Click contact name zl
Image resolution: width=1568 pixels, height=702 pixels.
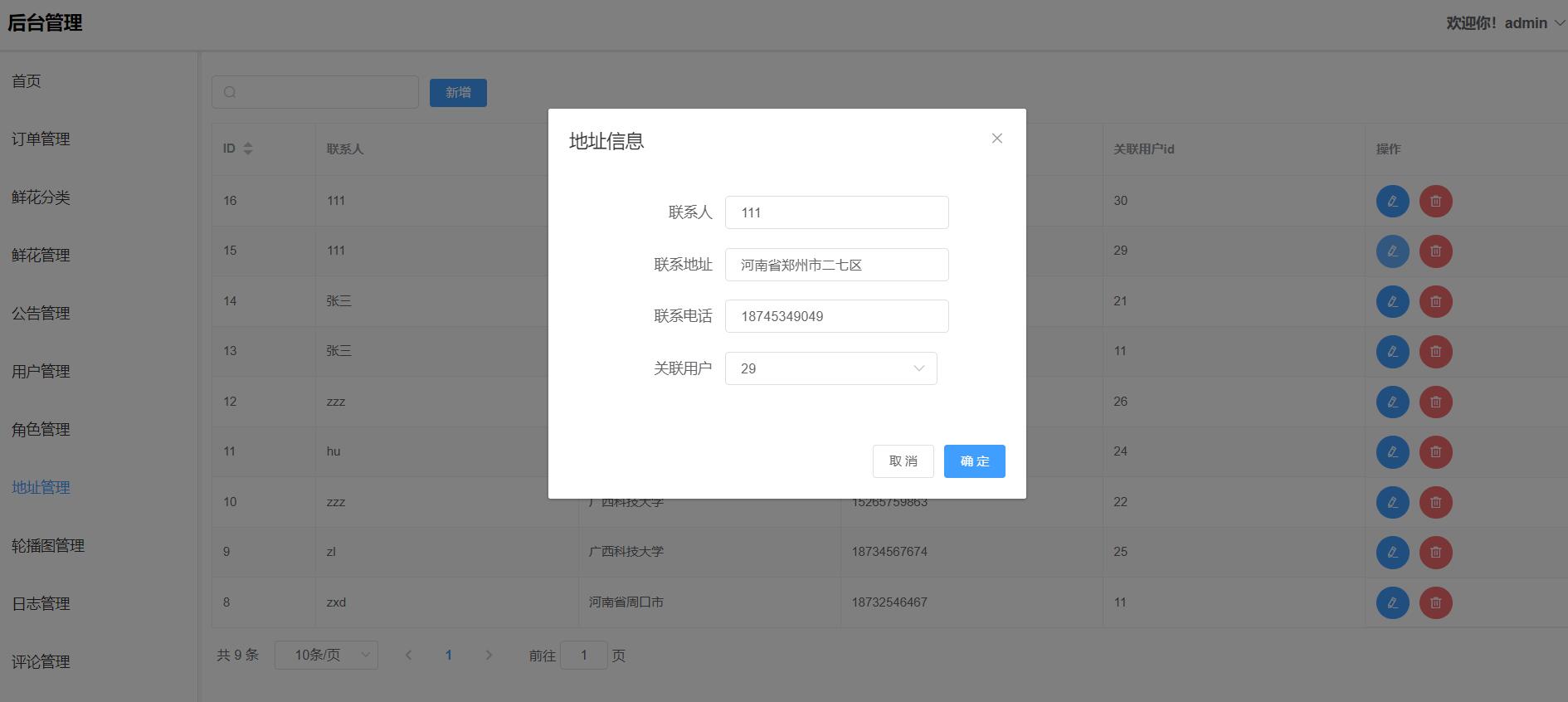331,552
